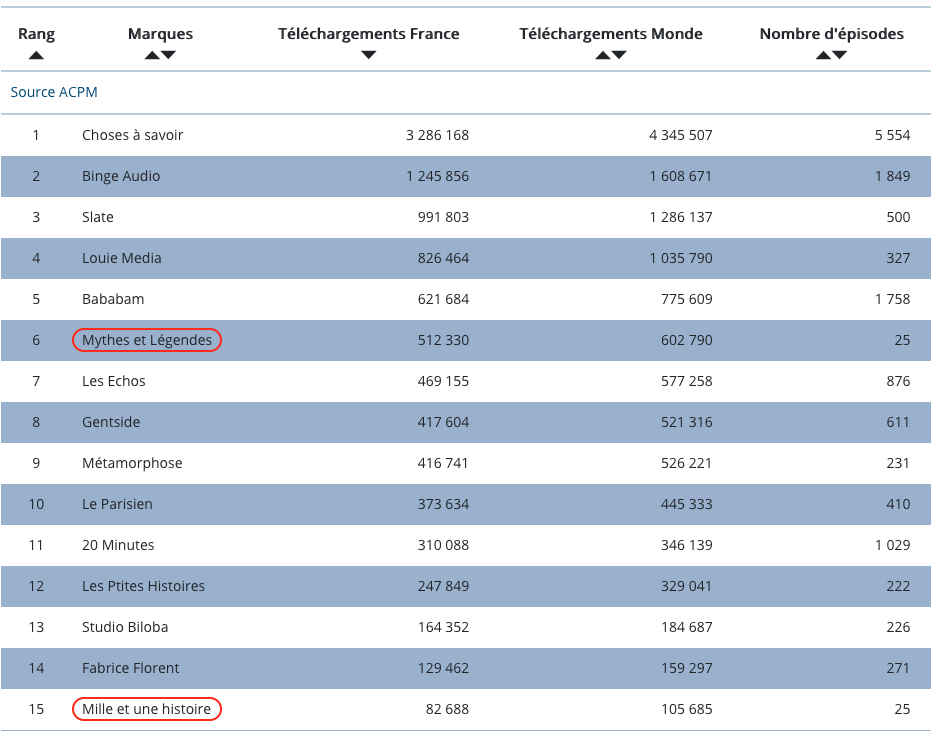Sort ascending by Rang arrow

pyautogui.click(x=36, y=55)
